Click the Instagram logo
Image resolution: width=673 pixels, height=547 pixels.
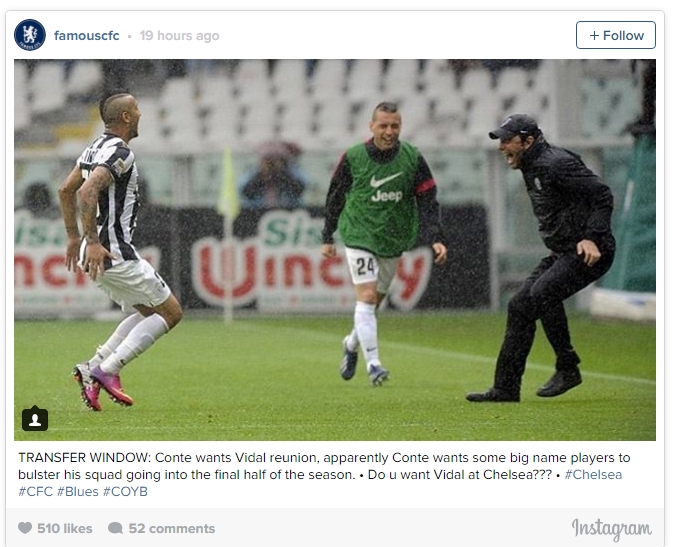pyautogui.click(x=612, y=529)
